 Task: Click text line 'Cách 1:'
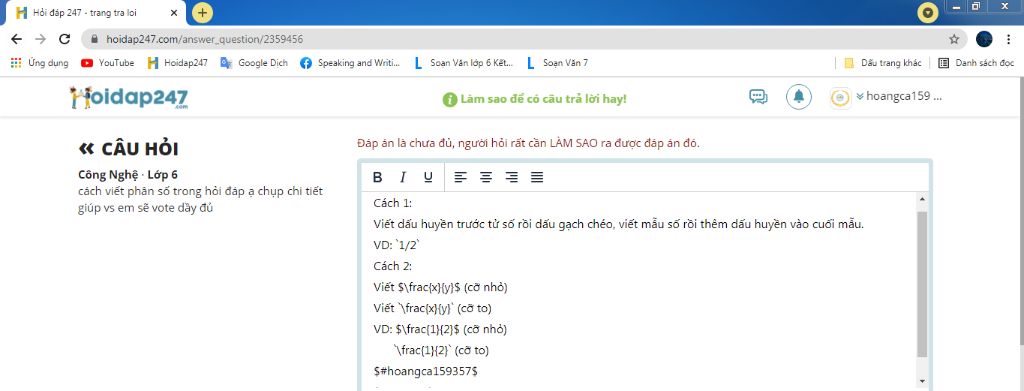(392, 203)
